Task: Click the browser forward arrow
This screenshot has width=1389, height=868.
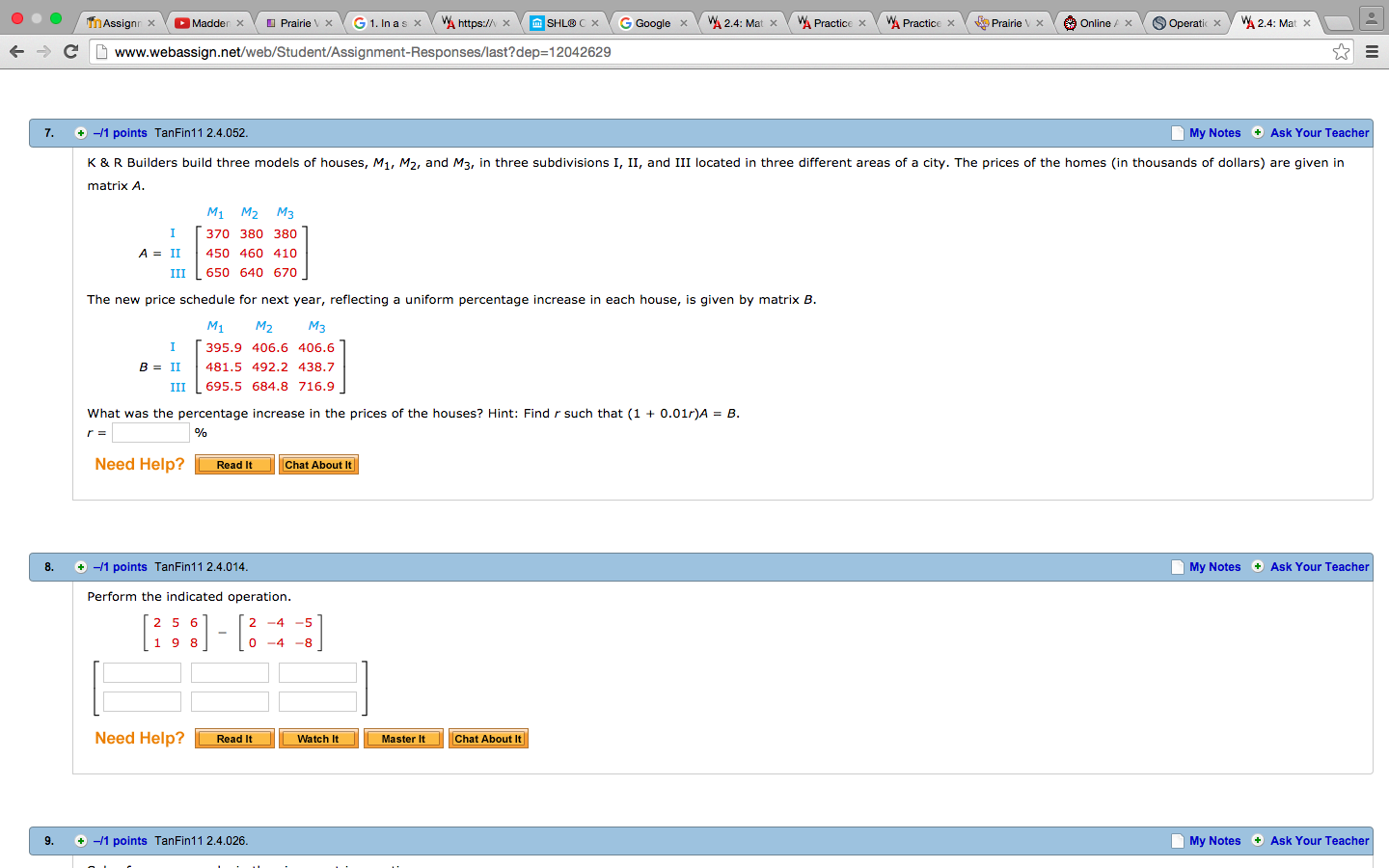Action: click(43, 51)
